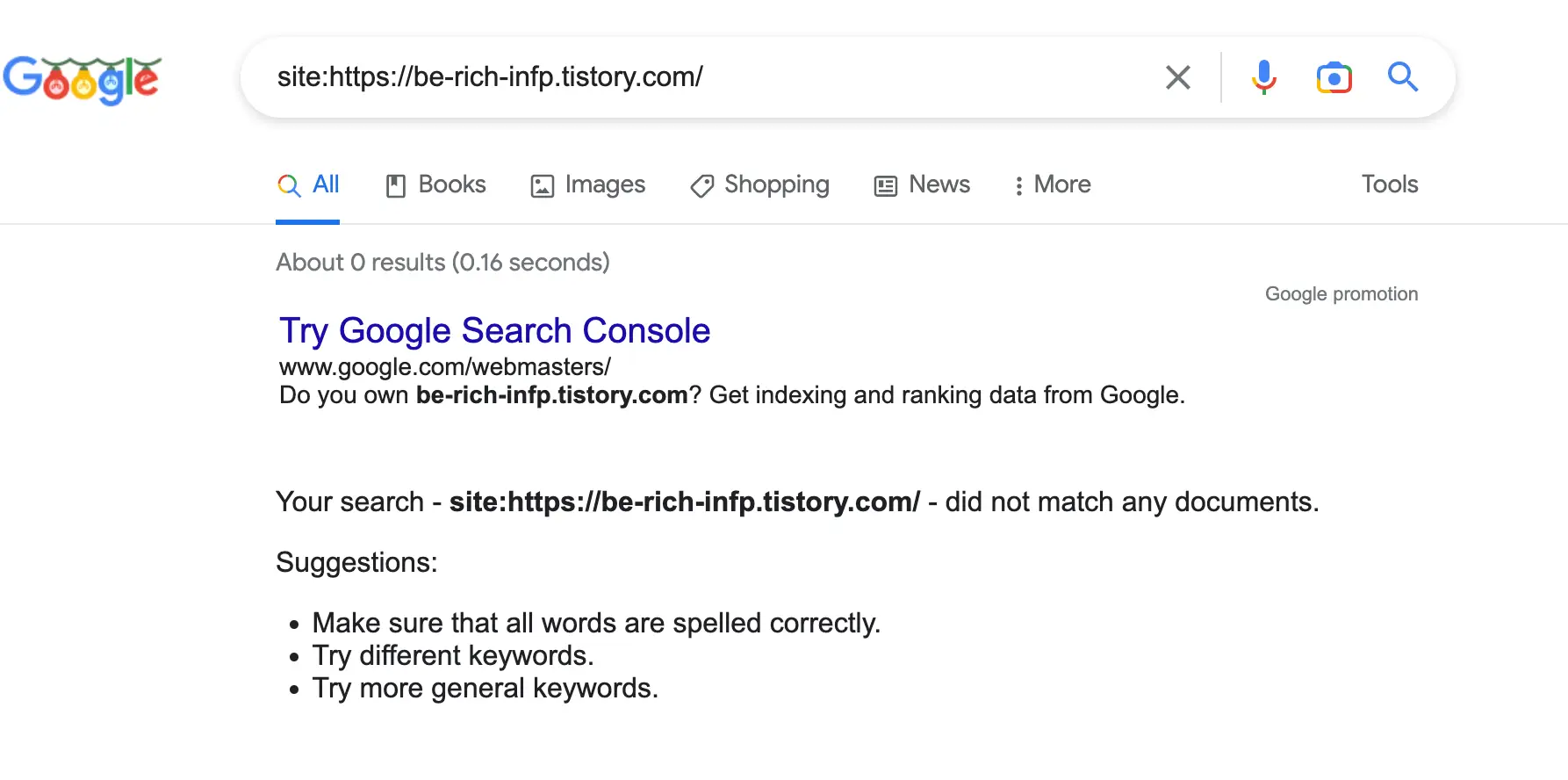
Task: Switch to the Books tab
Action: point(435,184)
